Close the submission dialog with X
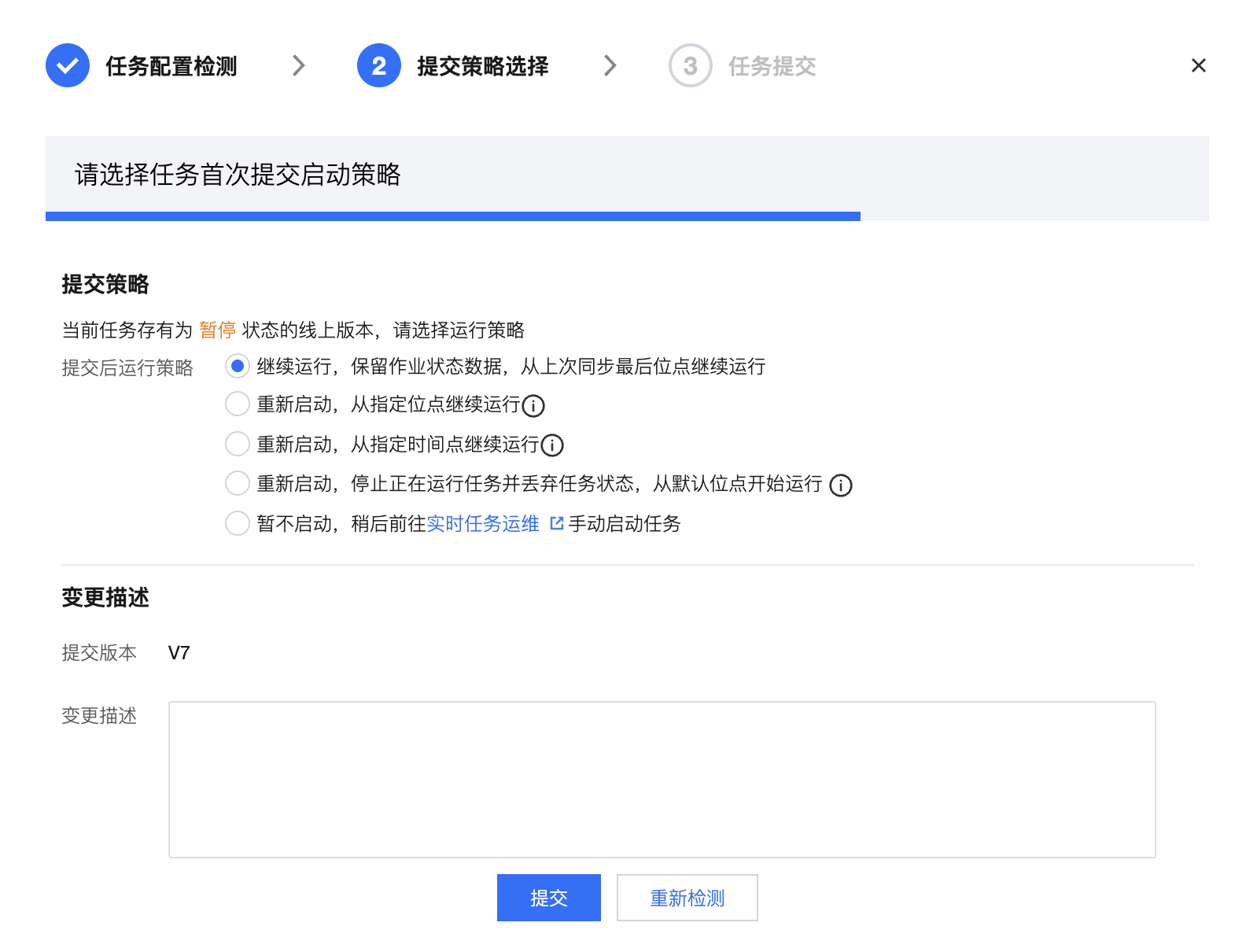Screen dimensions: 1257x952 (1198, 65)
